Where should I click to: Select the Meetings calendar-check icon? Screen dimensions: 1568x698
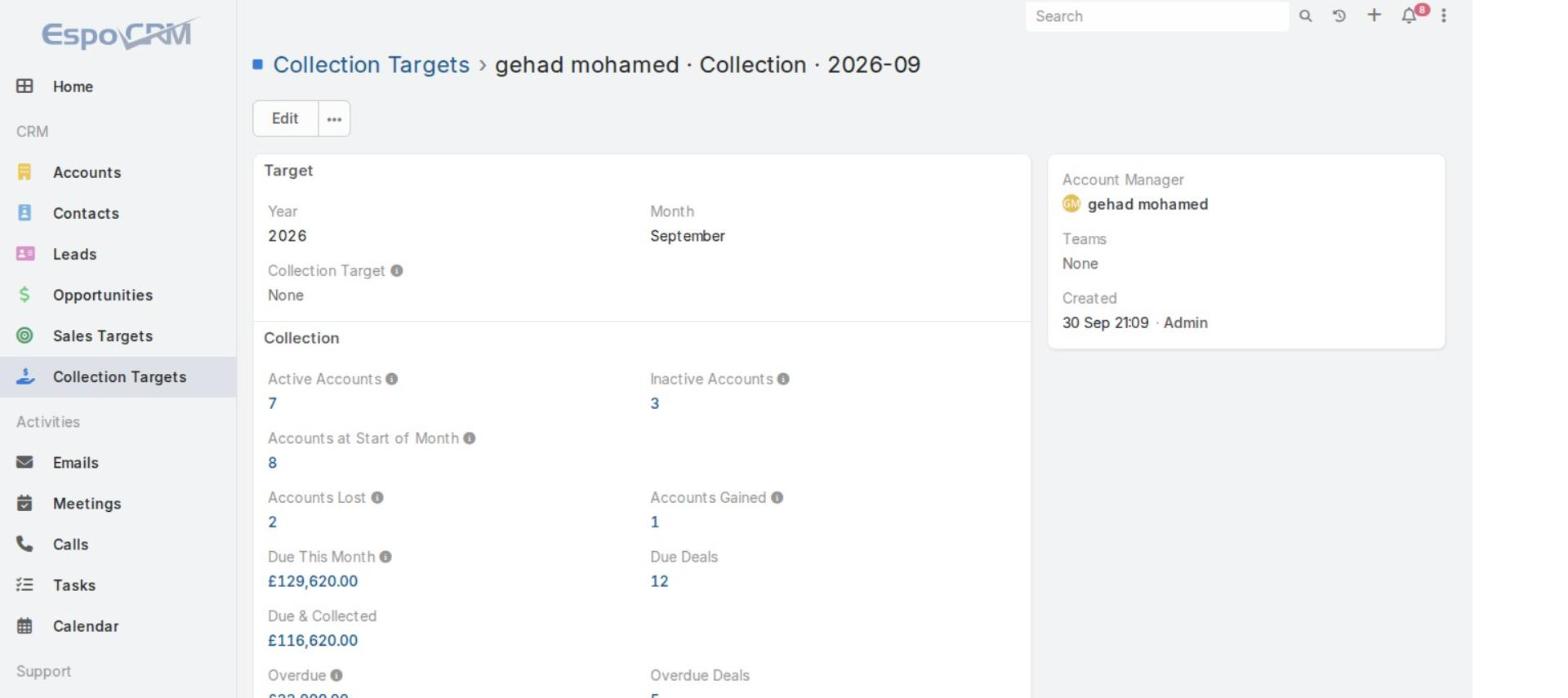(x=25, y=503)
